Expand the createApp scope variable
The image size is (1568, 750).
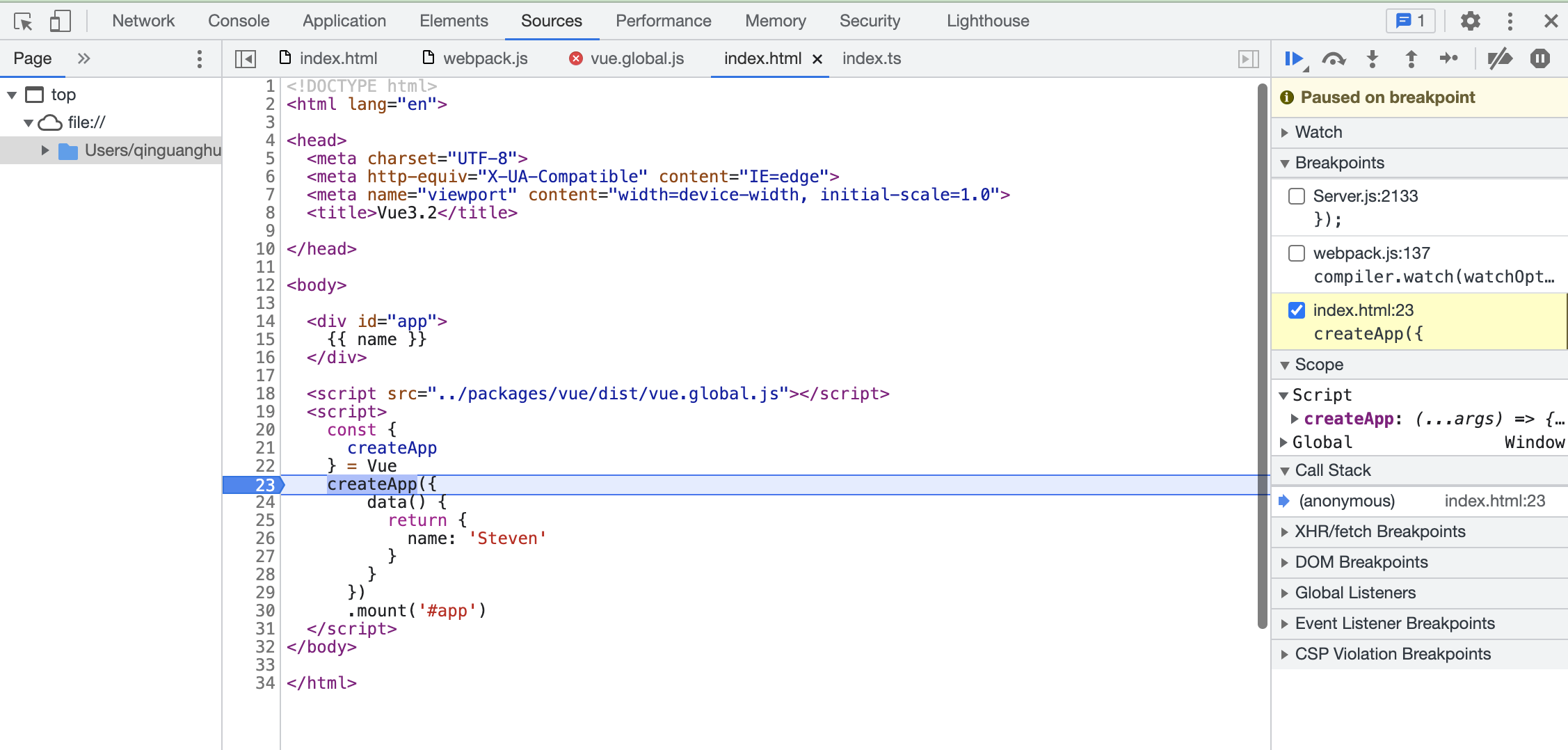click(1295, 419)
